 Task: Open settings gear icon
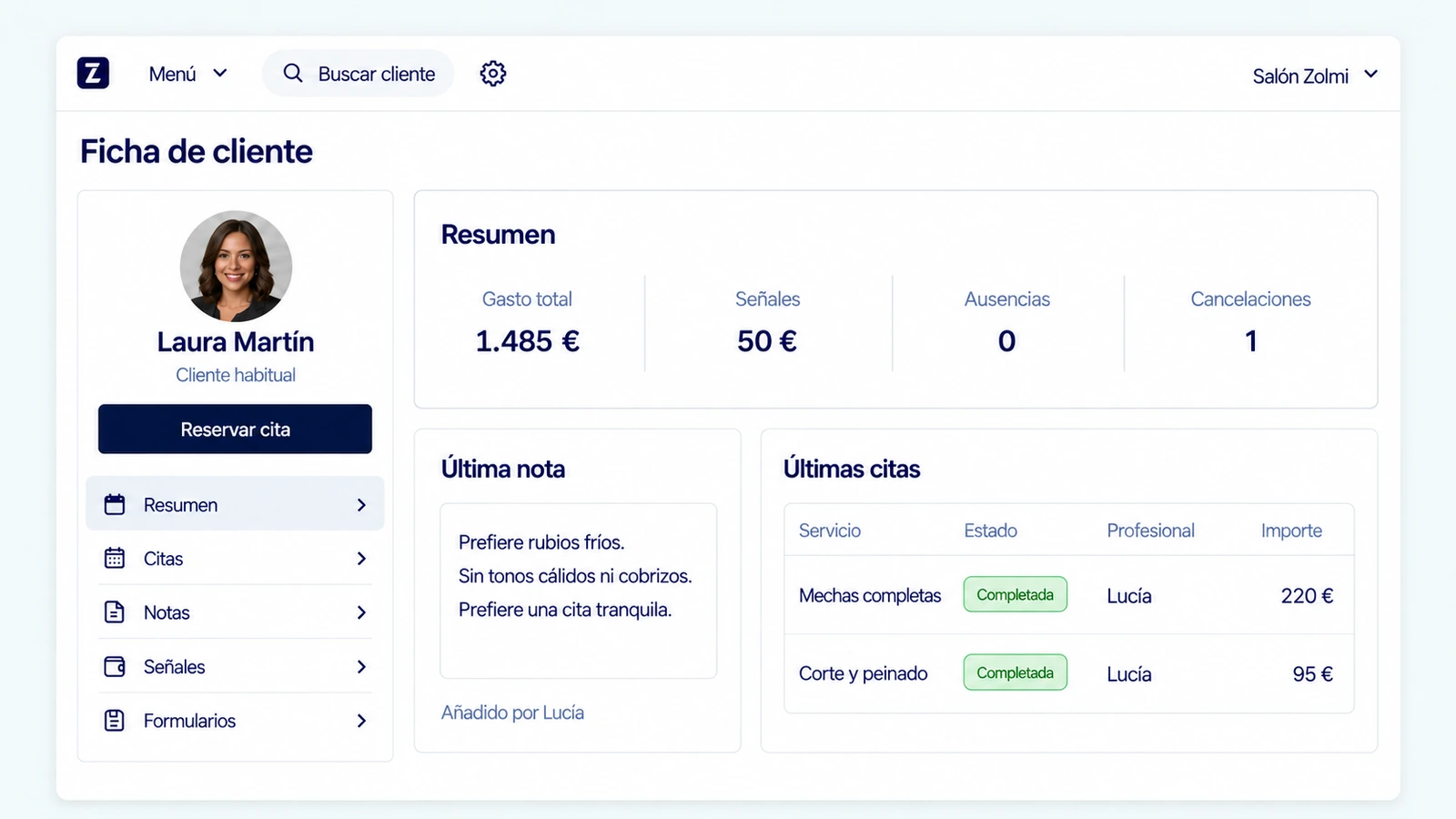[493, 74]
